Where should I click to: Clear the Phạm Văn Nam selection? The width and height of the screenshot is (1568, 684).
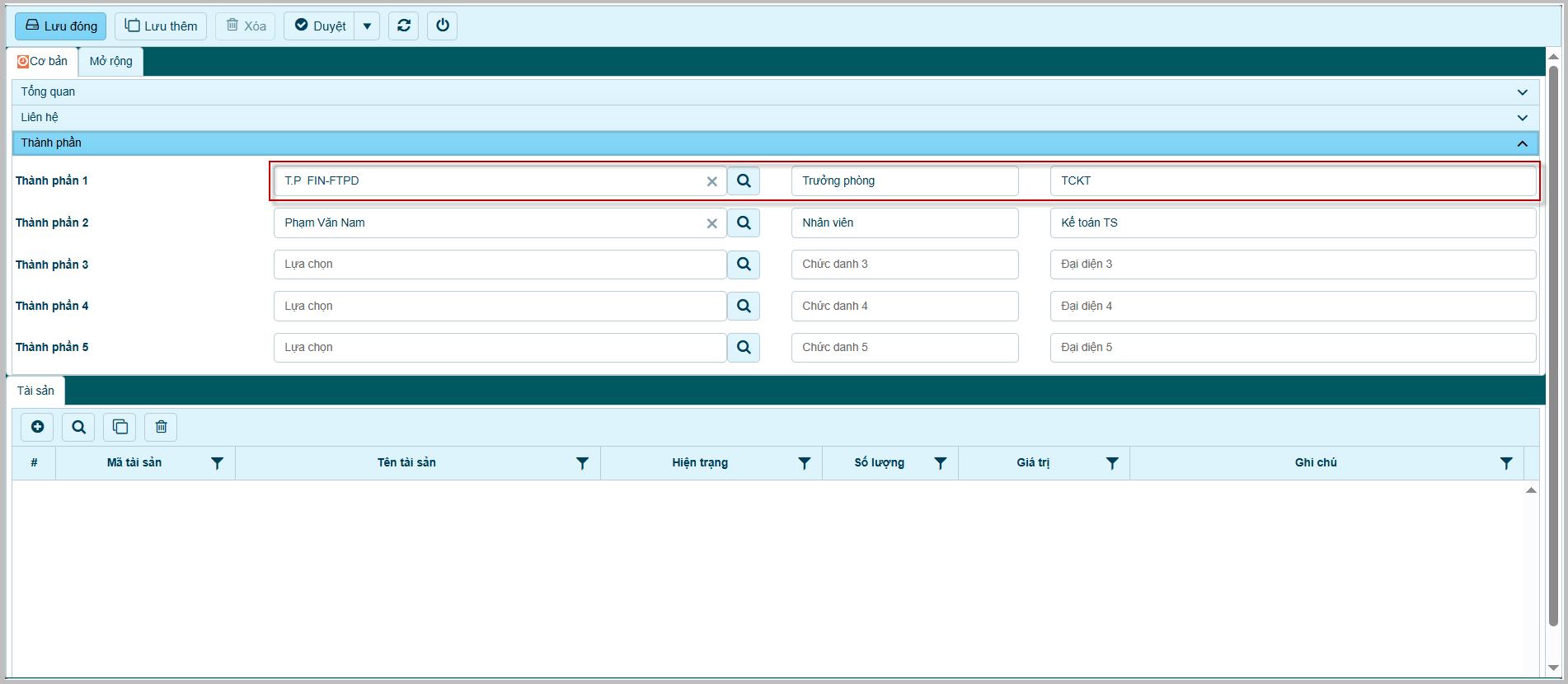click(711, 223)
